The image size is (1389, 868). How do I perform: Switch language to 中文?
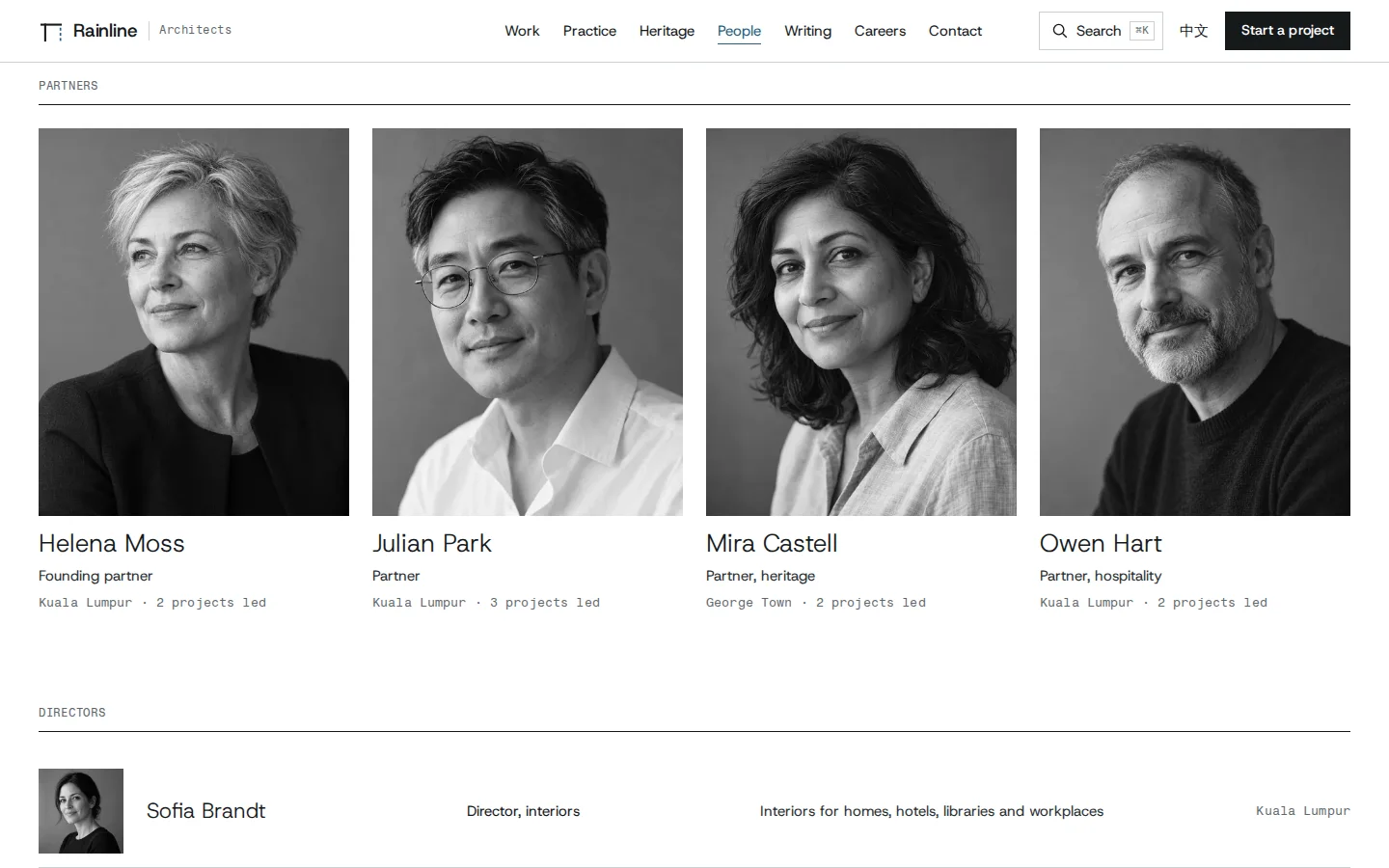point(1194,31)
